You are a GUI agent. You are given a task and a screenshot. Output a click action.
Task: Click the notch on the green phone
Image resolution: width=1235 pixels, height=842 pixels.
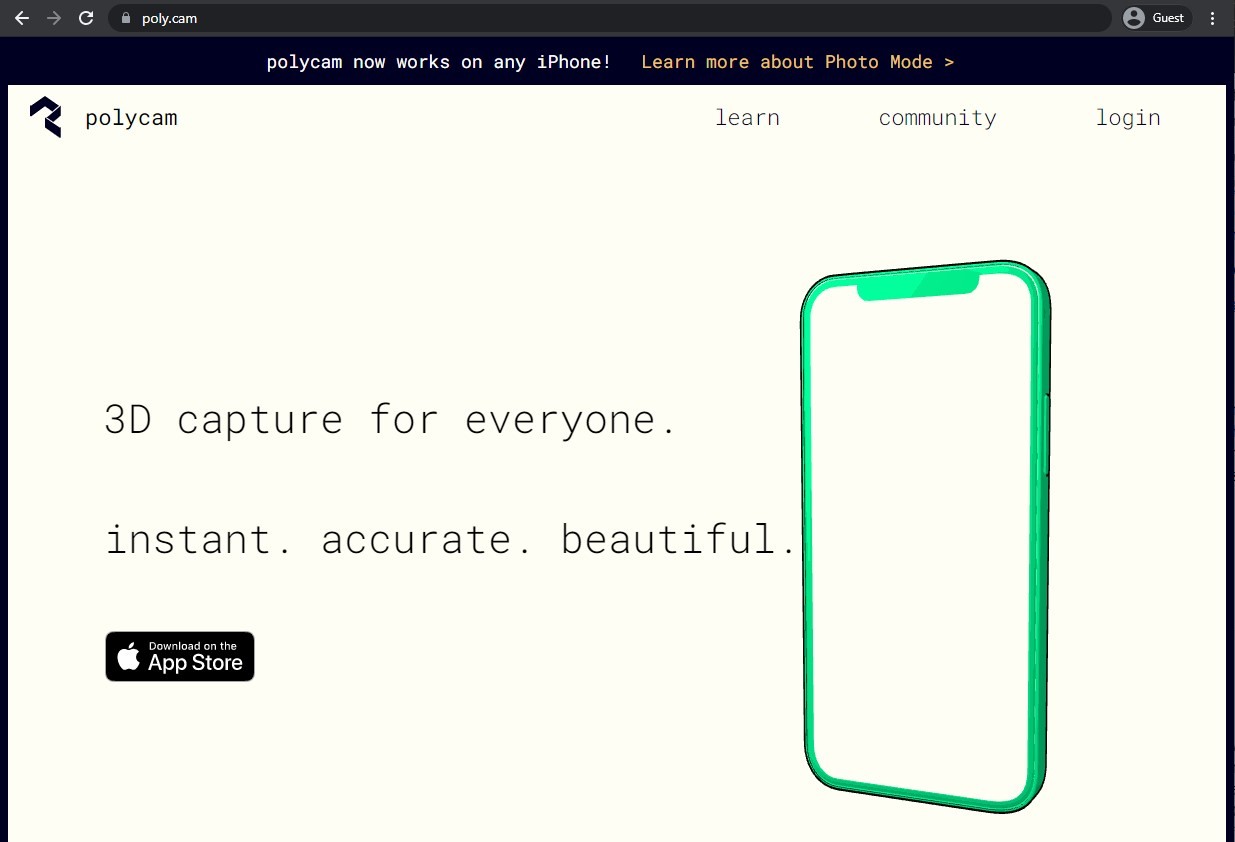917,288
